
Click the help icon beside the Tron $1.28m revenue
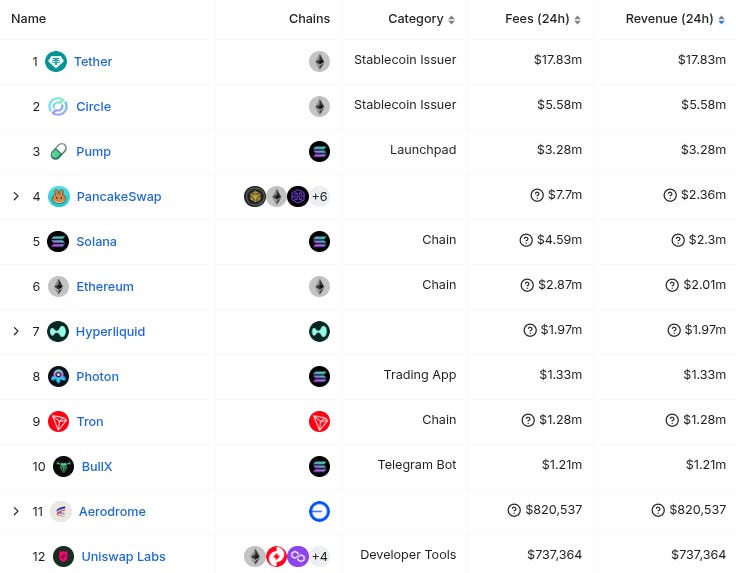coord(672,420)
